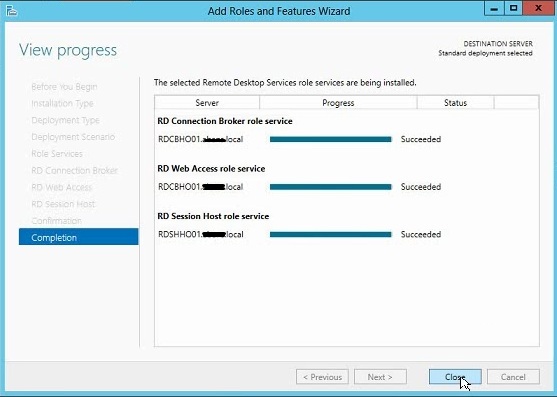Select the Before You Begin step
This screenshot has width=557, height=397.
pyautogui.click(x=64, y=87)
